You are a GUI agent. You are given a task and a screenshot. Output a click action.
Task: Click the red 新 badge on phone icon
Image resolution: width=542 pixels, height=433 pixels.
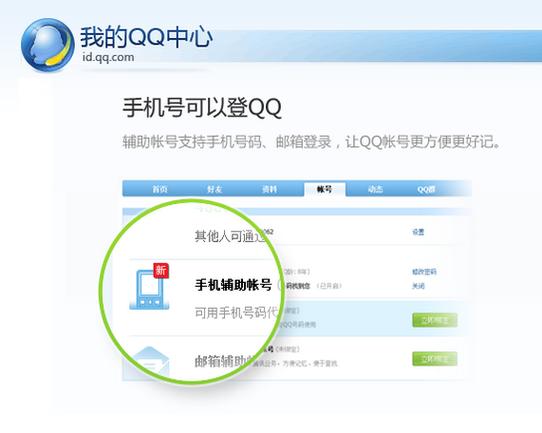point(161,270)
